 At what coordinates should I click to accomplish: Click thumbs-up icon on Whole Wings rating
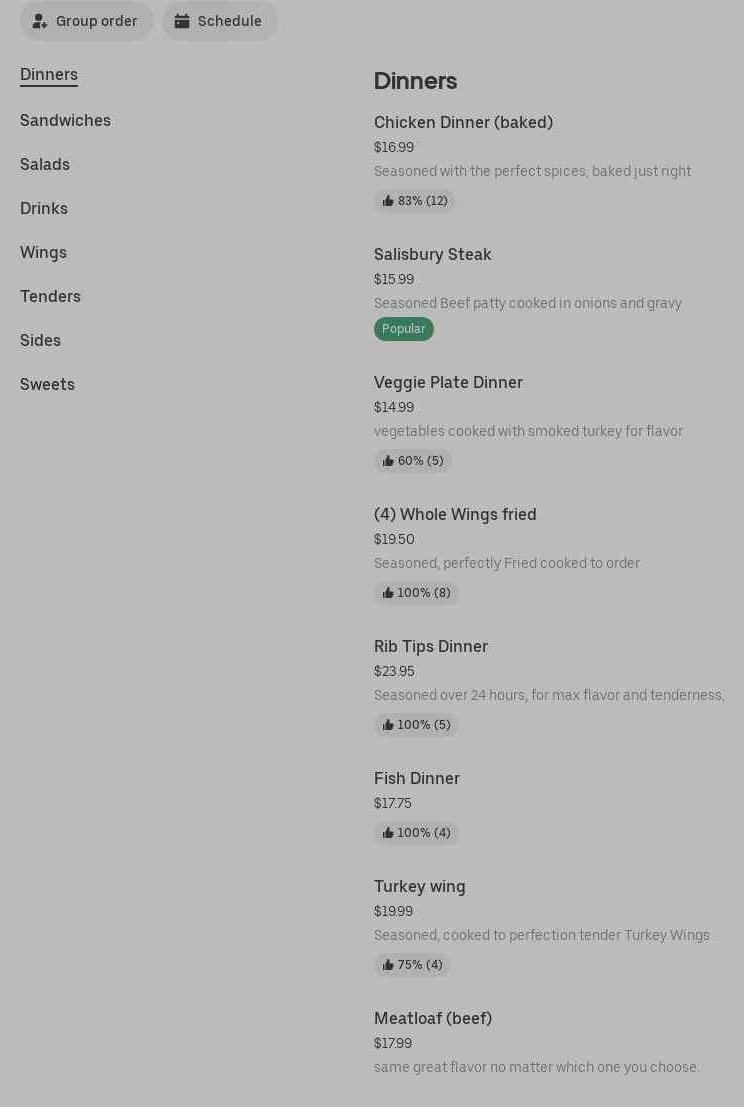388,593
